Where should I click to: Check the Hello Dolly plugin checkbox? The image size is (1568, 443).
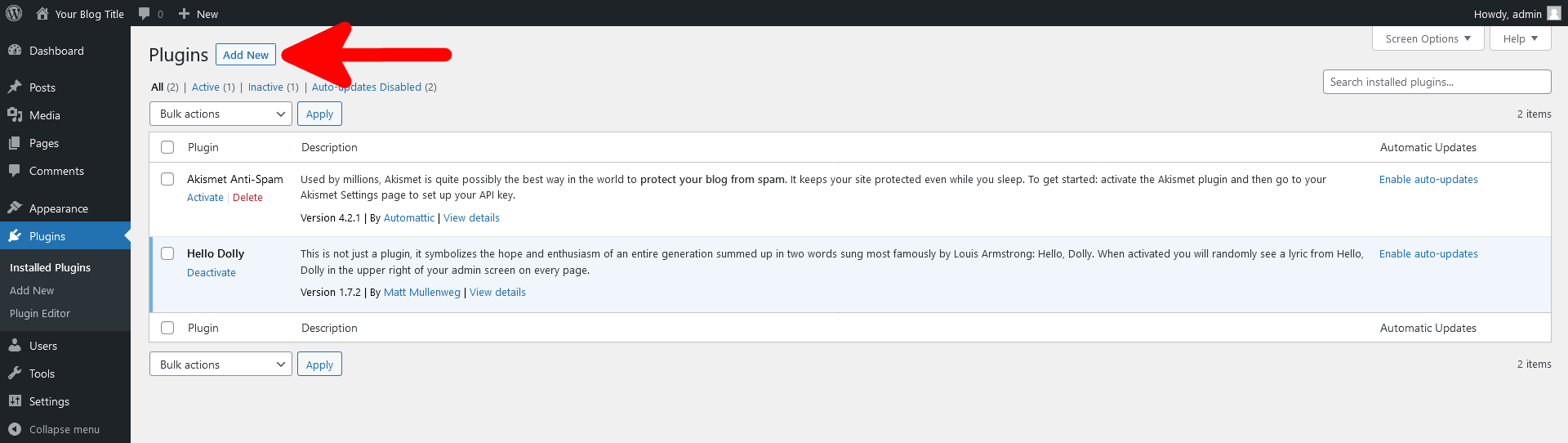(167, 253)
